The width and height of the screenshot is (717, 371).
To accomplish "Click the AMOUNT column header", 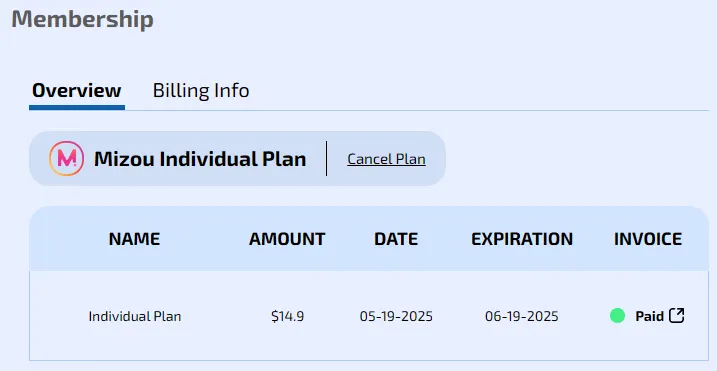I will pyautogui.click(x=287, y=239).
